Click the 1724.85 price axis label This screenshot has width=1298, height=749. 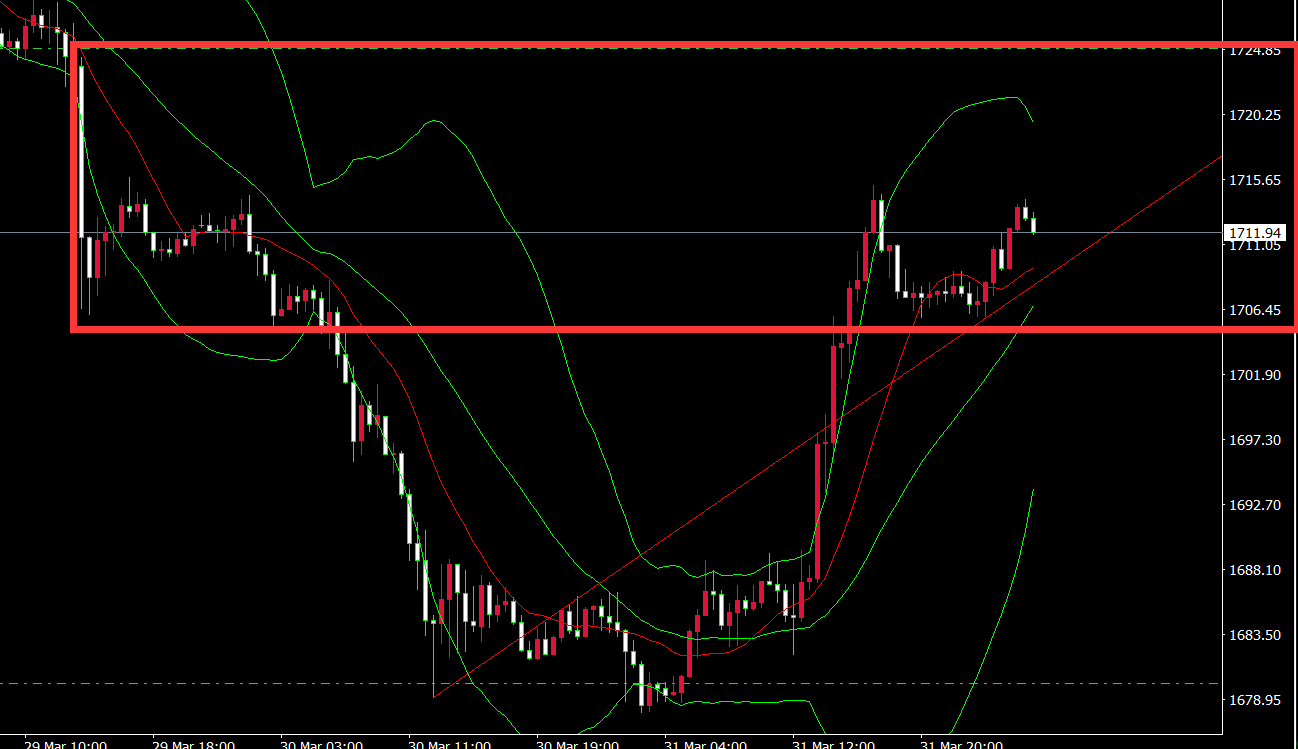tap(1256, 51)
